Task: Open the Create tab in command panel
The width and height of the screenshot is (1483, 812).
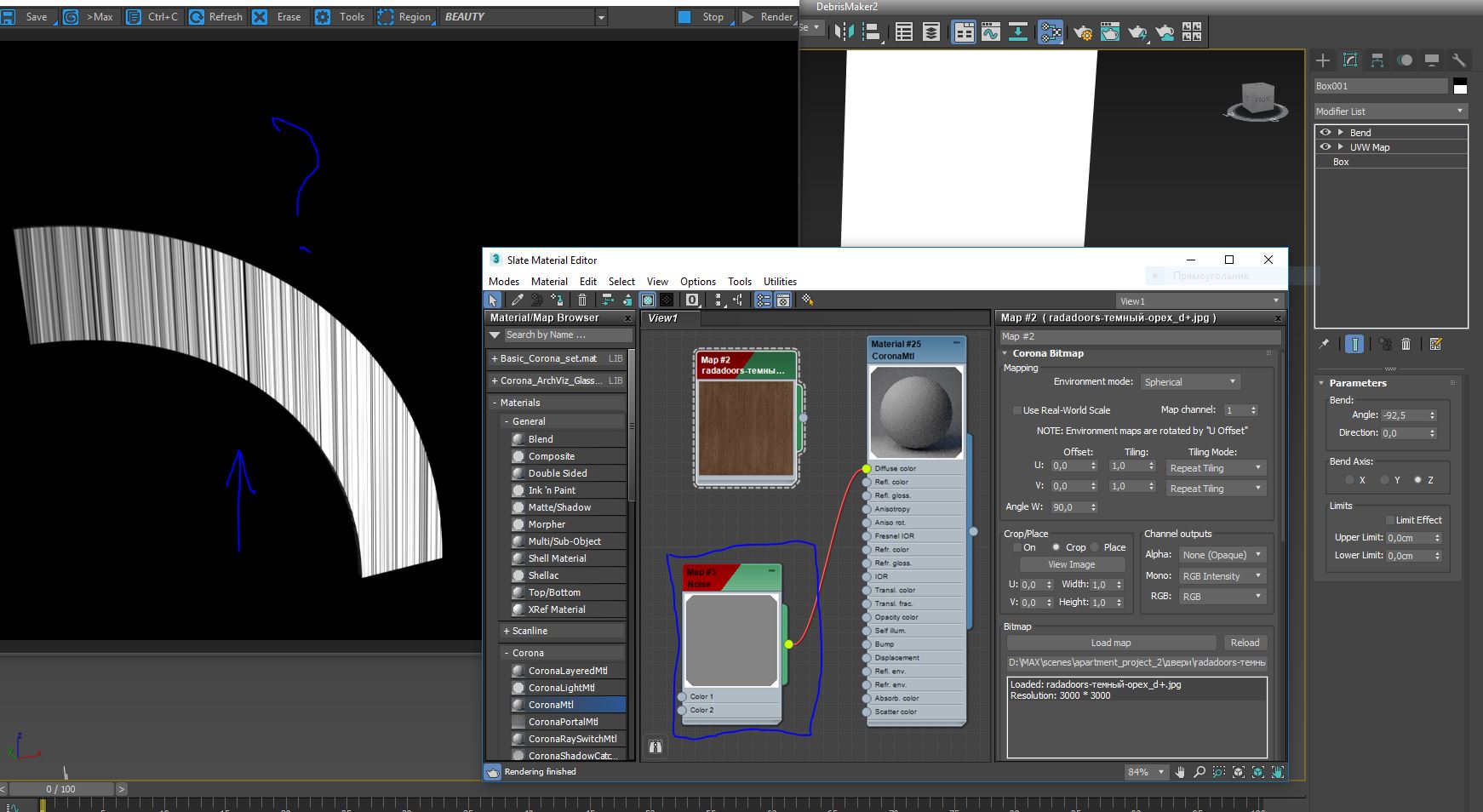Action: pos(1323,60)
